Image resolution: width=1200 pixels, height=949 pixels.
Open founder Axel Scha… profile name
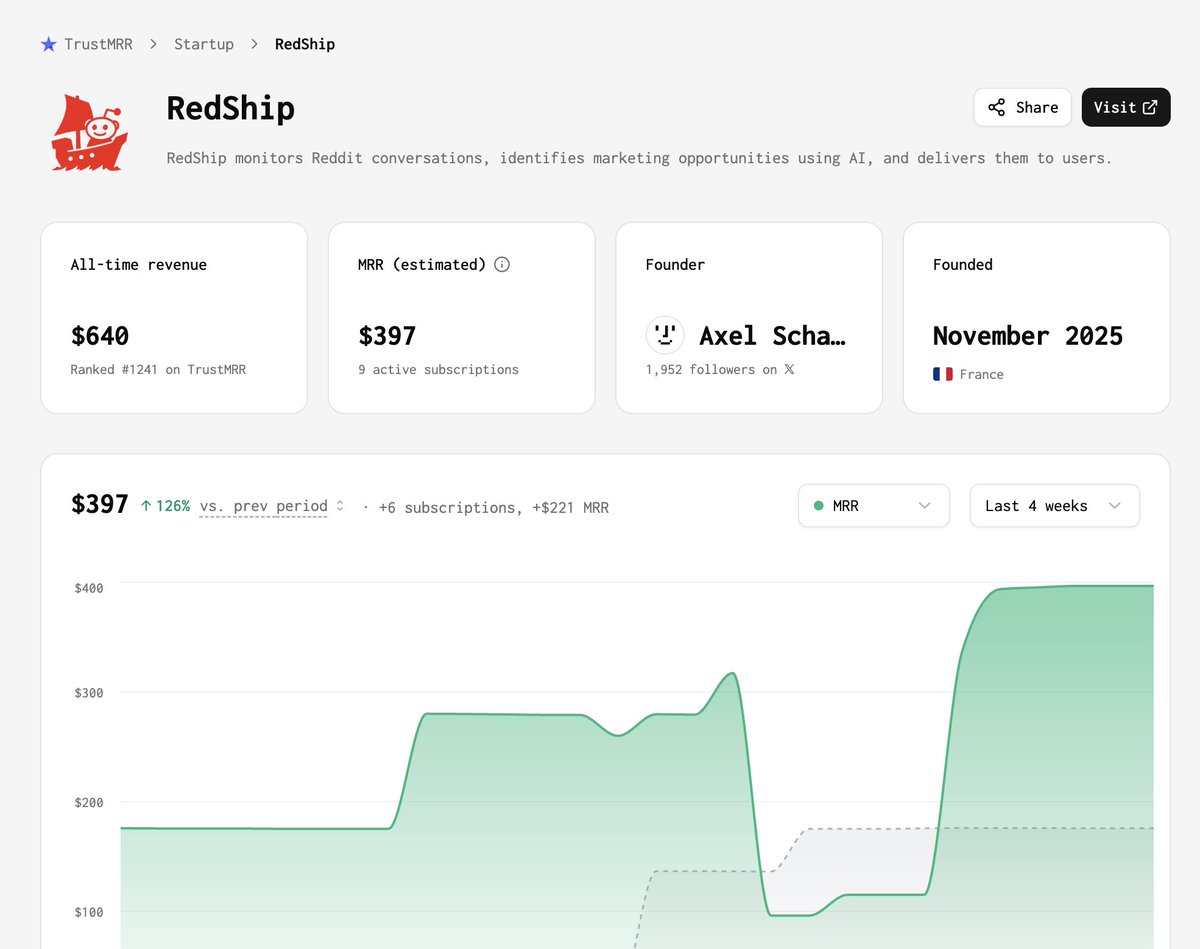pos(772,336)
